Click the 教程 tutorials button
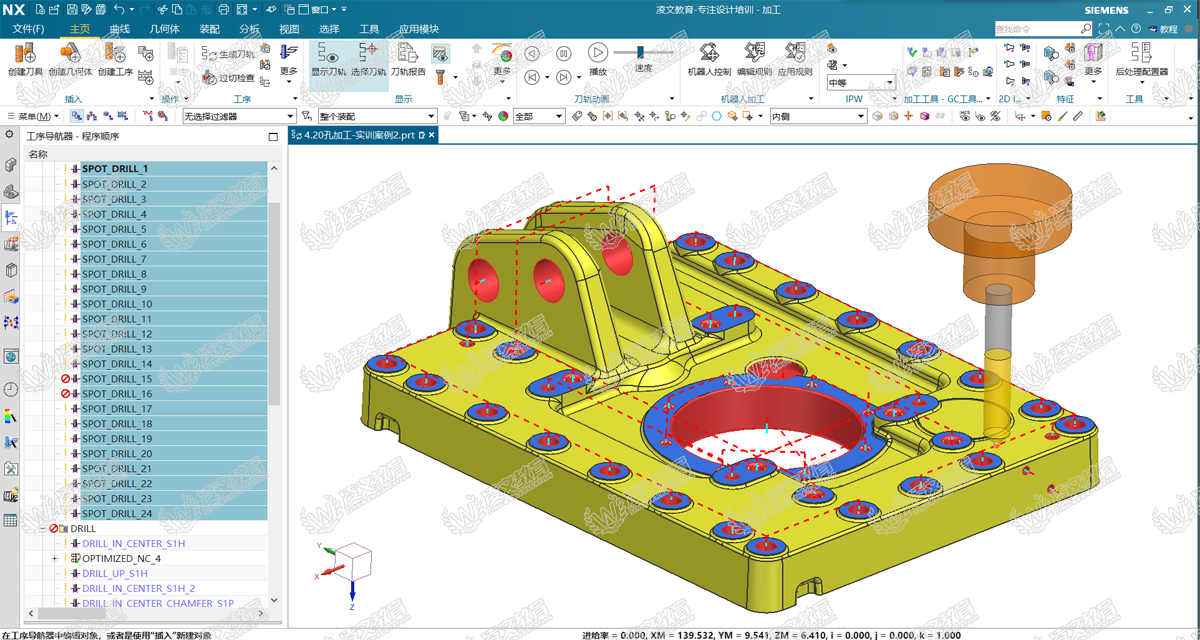Image resolution: width=1200 pixels, height=640 pixels. 1162,29
